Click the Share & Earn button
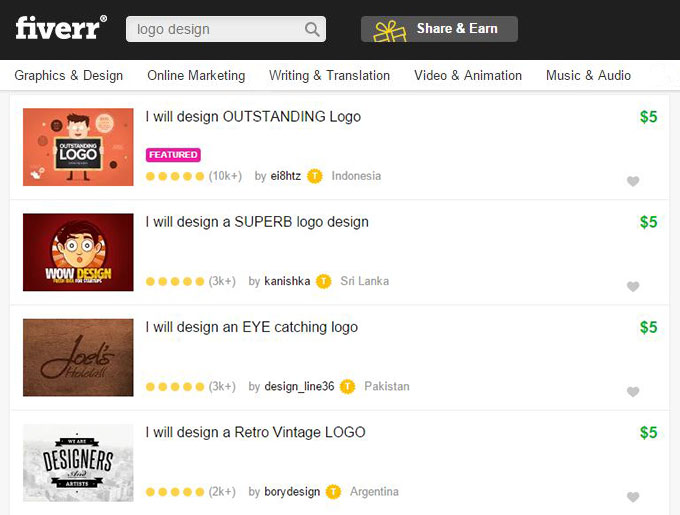Screen dimensions: 680x515 [439, 29]
